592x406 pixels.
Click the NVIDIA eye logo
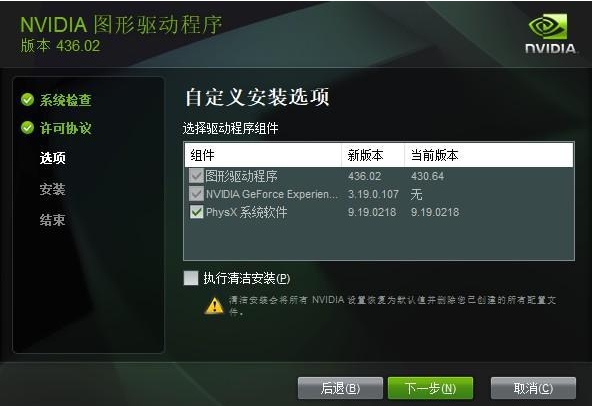point(548,26)
